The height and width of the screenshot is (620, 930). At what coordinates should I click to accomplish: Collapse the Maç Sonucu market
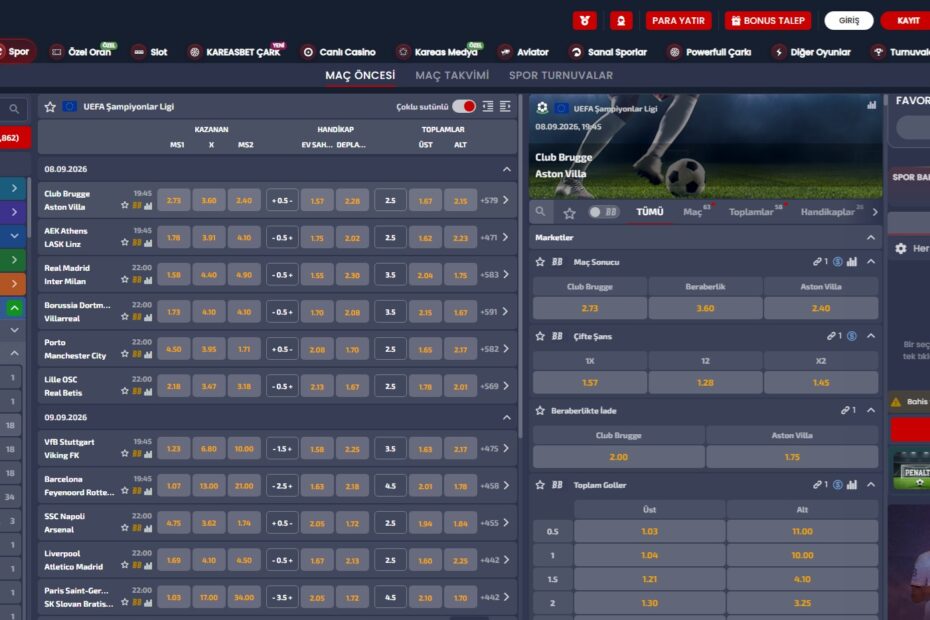(871, 262)
